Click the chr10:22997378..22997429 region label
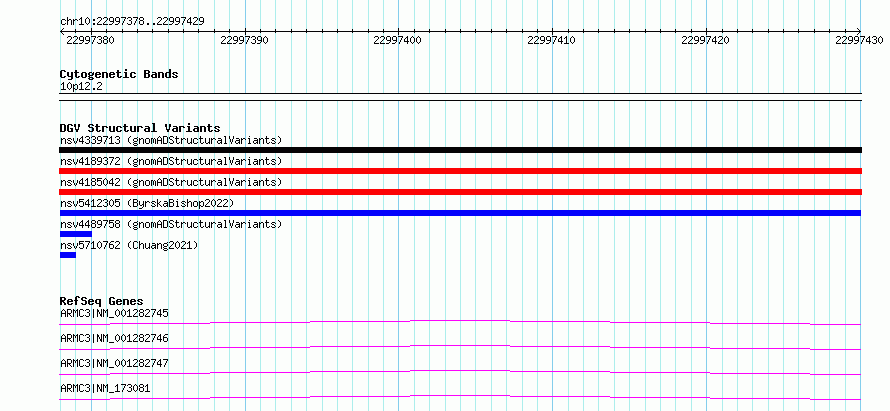The height and width of the screenshot is (411, 890). [x=132, y=22]
